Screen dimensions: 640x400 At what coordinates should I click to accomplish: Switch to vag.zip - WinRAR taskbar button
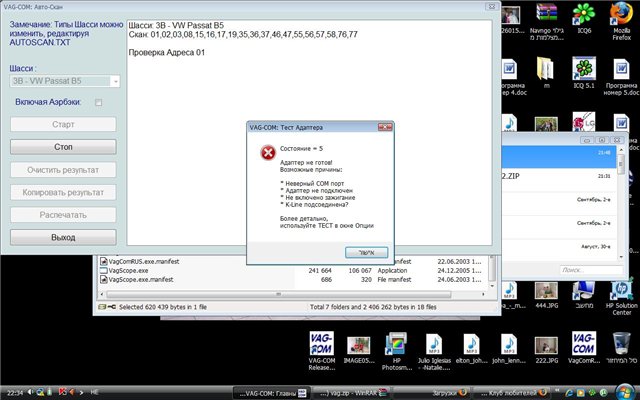click(353, 393)
